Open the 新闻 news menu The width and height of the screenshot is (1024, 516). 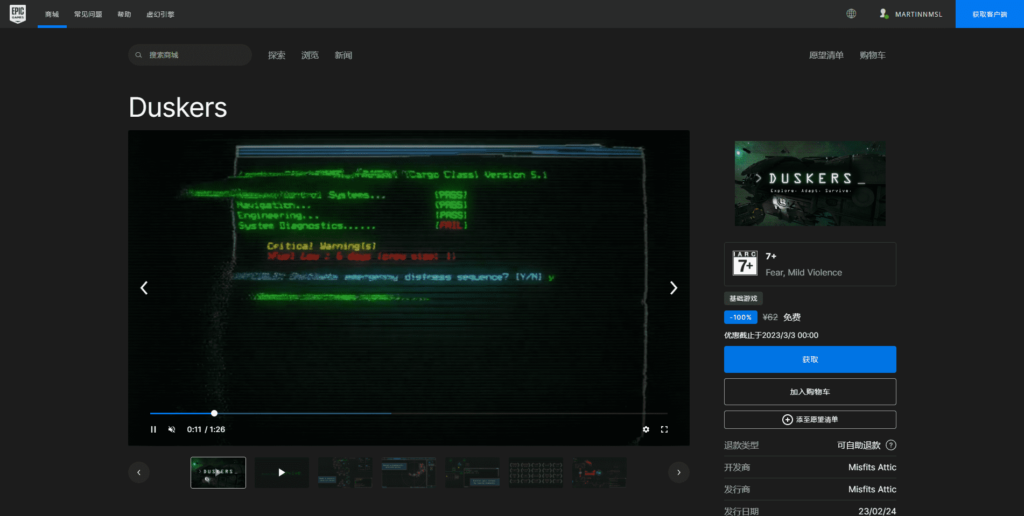coord(344,55)
